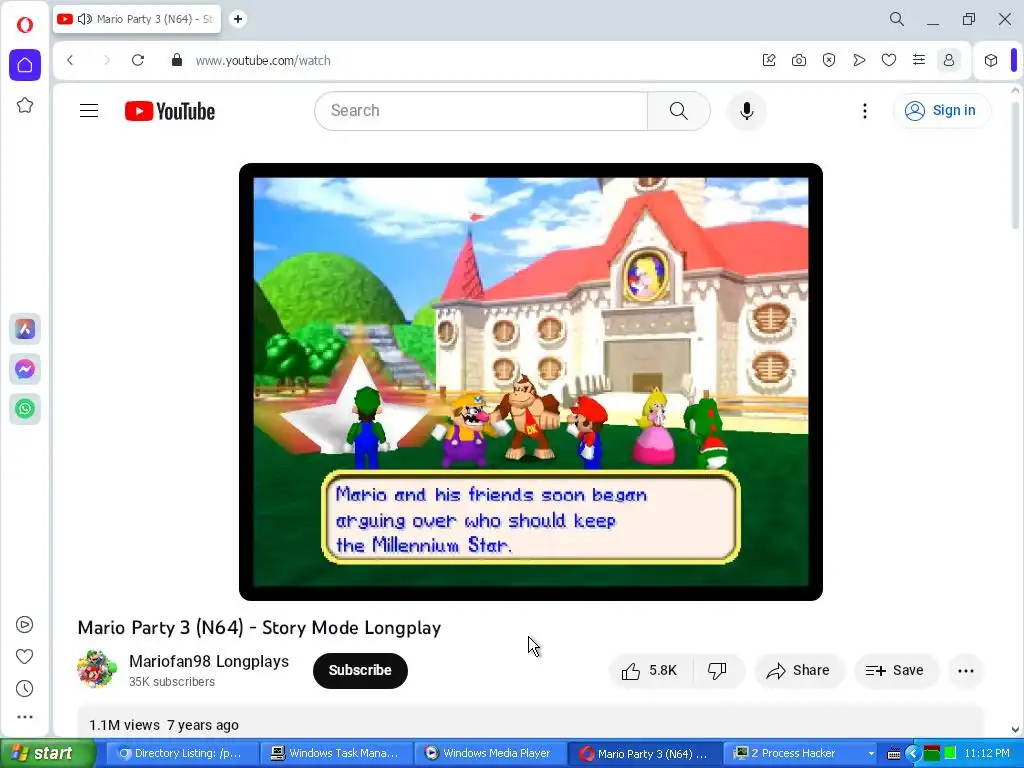Open the Opera menu logo
This screenshot has height=768, width=1024.
25,25
